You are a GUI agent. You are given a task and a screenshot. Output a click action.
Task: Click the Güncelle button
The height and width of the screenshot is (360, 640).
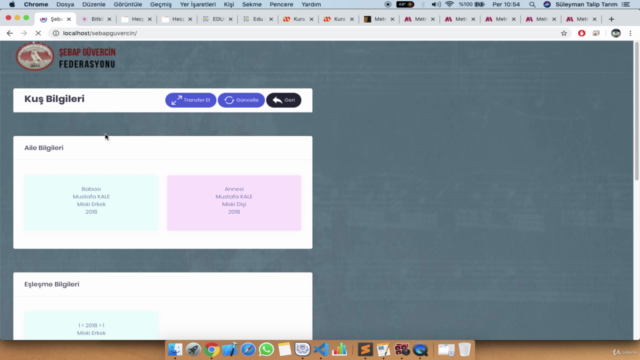[241, 100]
